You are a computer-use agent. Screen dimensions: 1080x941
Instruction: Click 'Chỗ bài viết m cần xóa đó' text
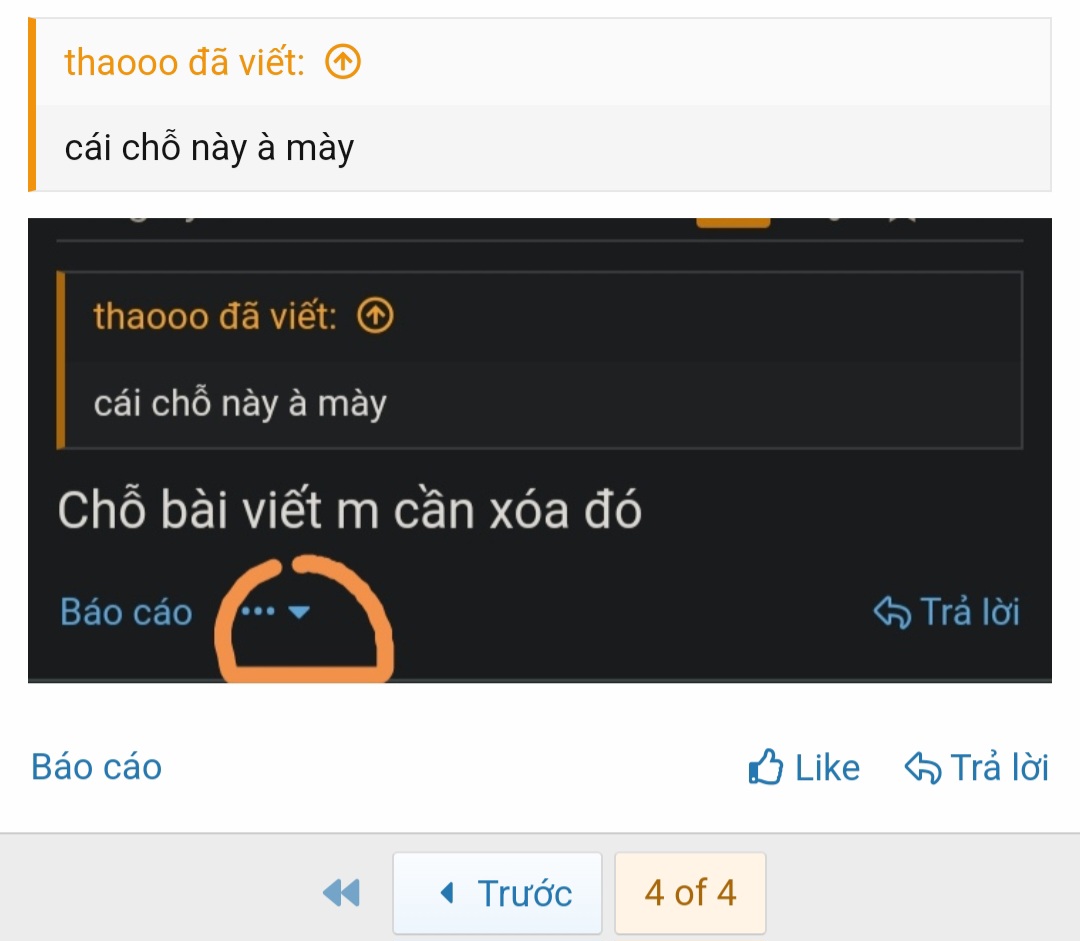tap(350, 510)
